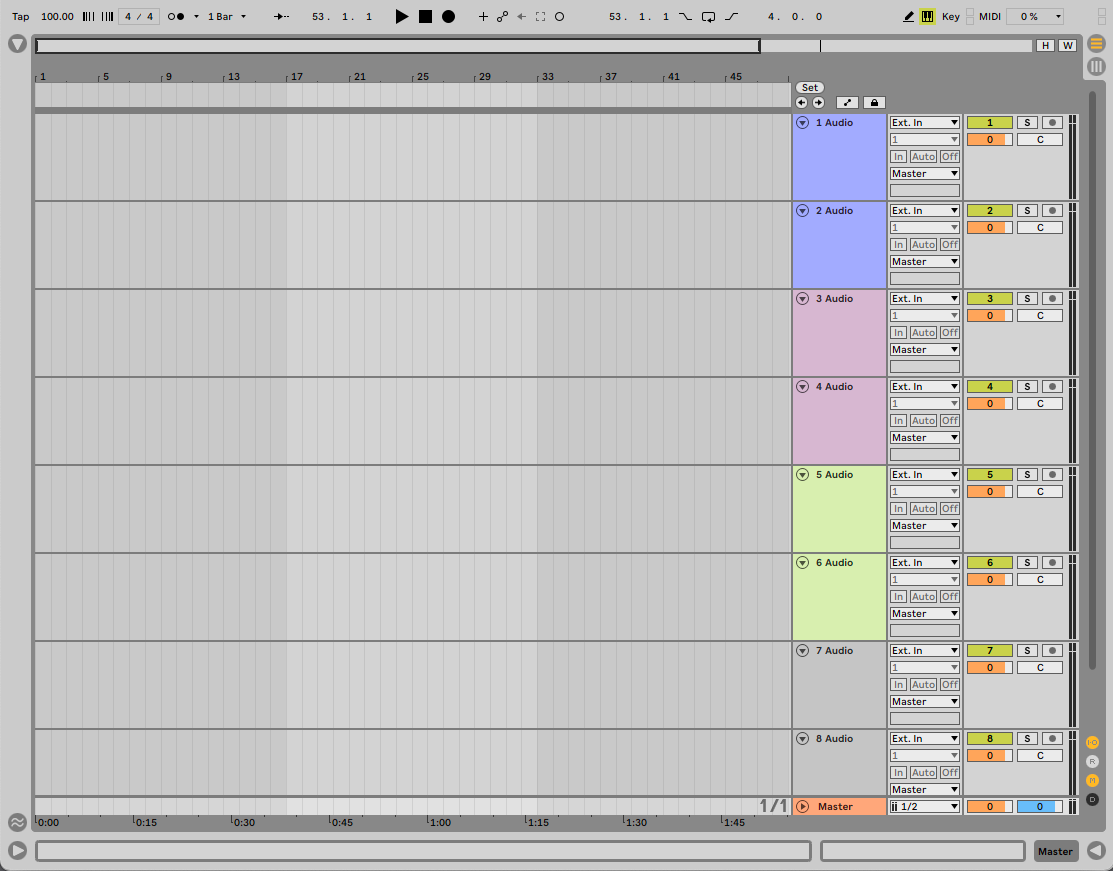
Task: Toggle Punch-In switch
Action: click(x=685, y=16)
